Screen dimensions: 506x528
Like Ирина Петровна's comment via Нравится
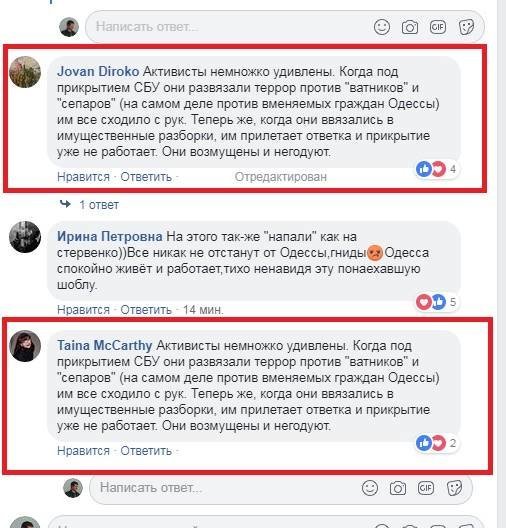83,310
